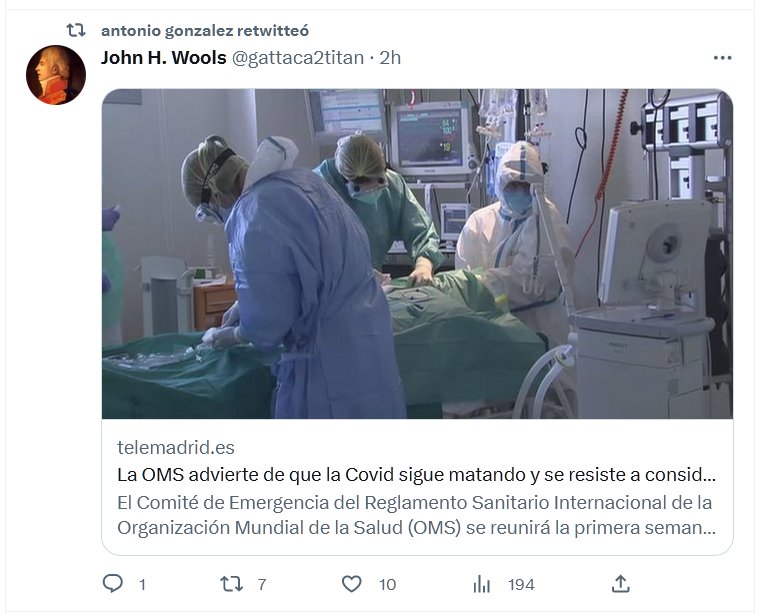Click the John H. Wools display name

tap(164, 58)
